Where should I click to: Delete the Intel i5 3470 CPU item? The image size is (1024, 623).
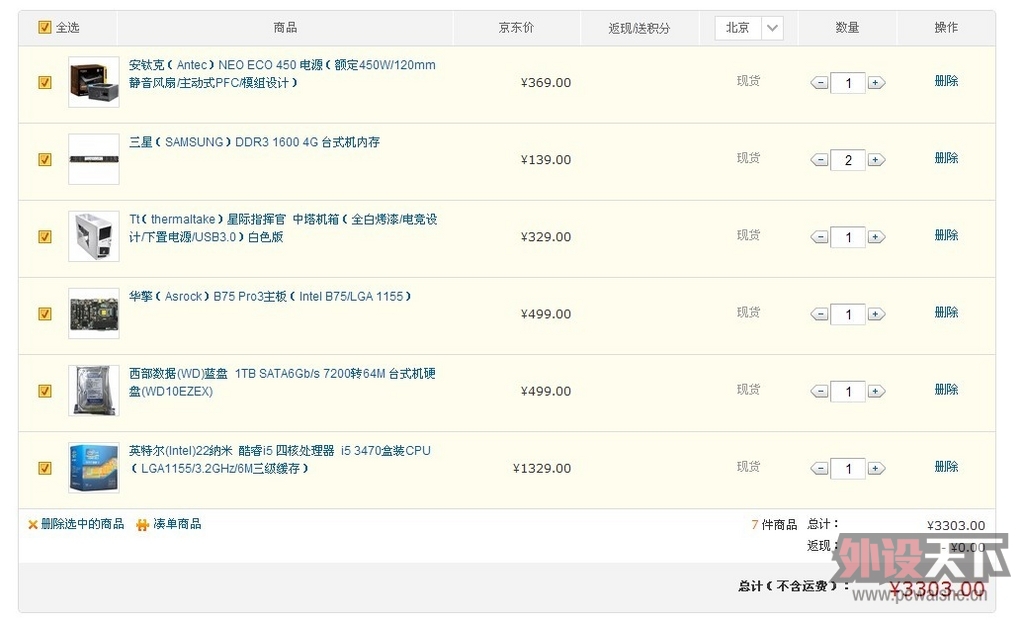tap(946, 466)
